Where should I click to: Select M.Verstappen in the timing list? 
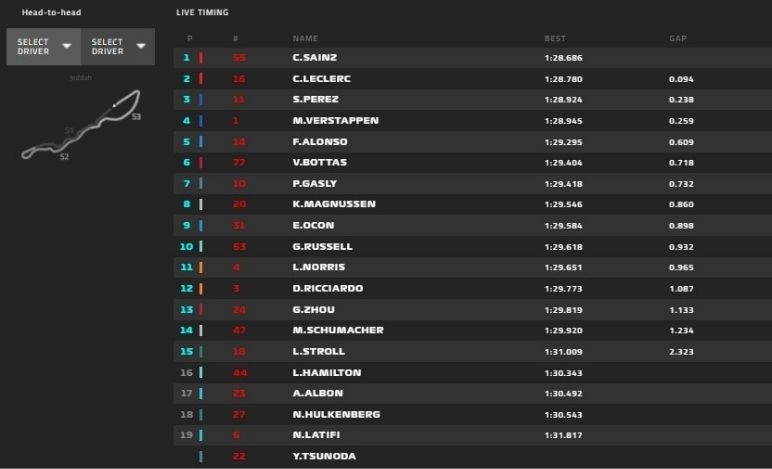(335, 121)
